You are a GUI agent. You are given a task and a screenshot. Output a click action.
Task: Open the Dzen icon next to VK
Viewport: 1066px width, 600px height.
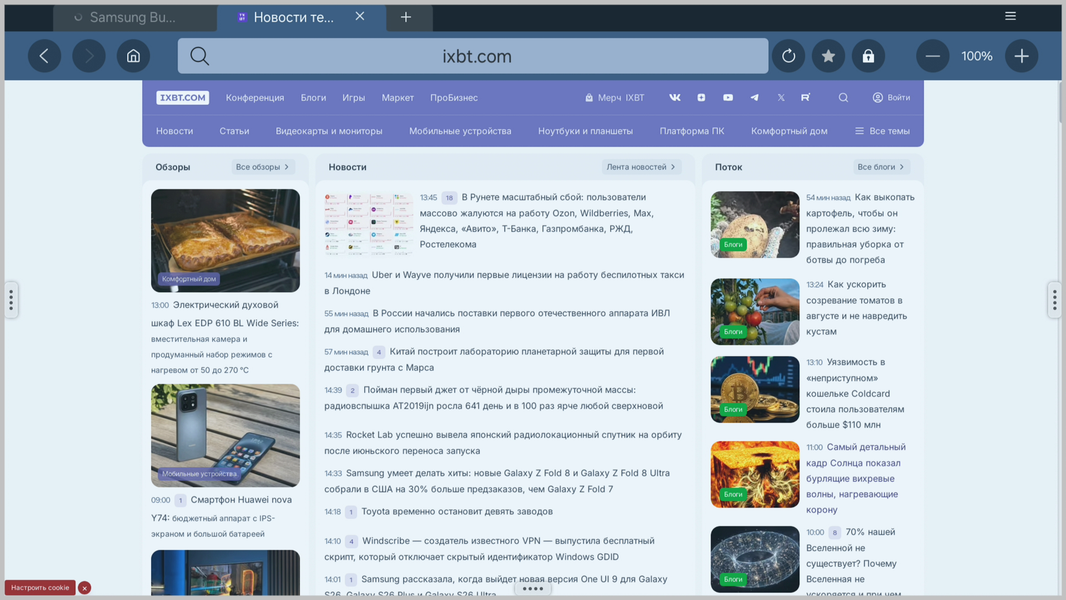click(701, 97)
